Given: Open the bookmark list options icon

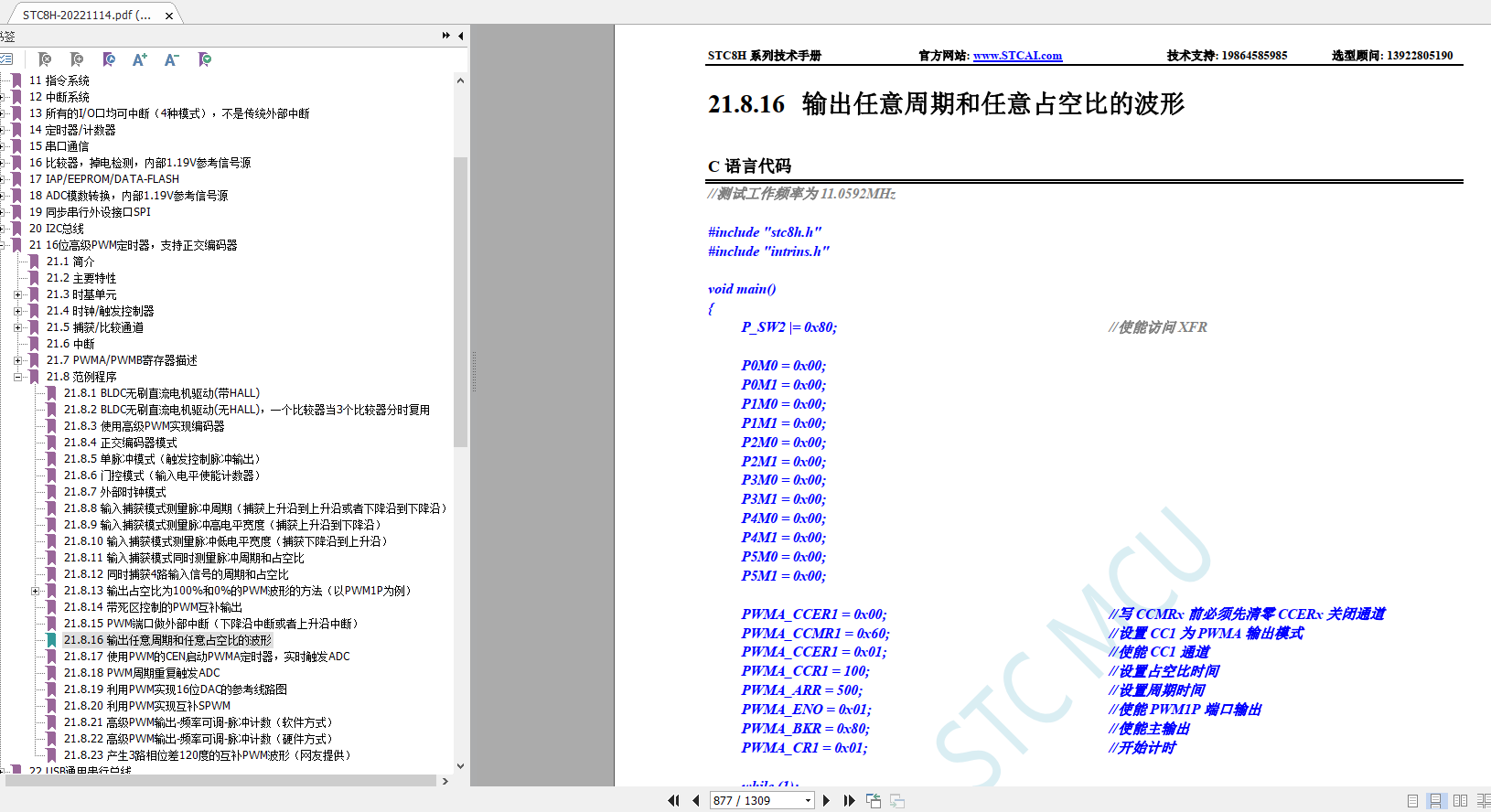Looking at the screenshot, I should tap(6, 59).
